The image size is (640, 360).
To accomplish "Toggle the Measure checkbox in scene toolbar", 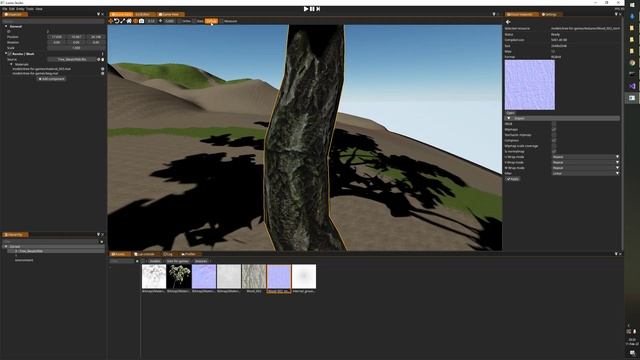I will [222, 21].
